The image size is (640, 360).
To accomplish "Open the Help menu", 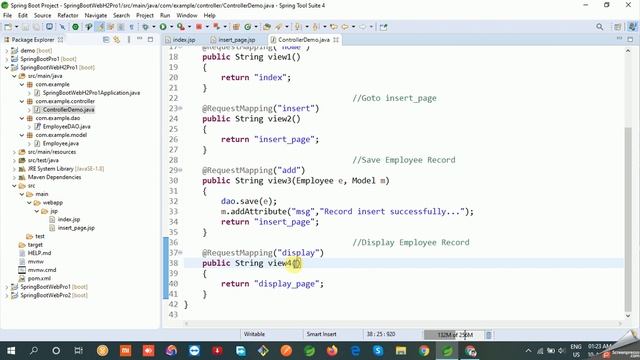I will [x=209, y=16].
